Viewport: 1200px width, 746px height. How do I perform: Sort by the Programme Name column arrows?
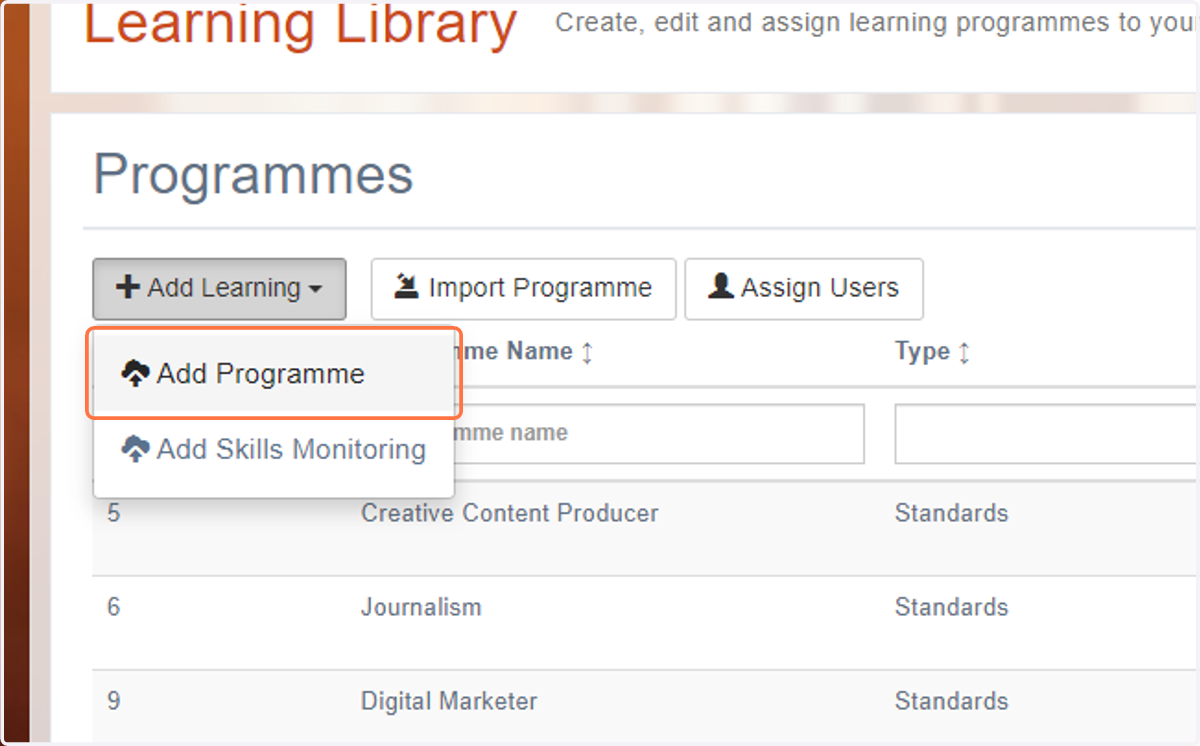point(587,352)
